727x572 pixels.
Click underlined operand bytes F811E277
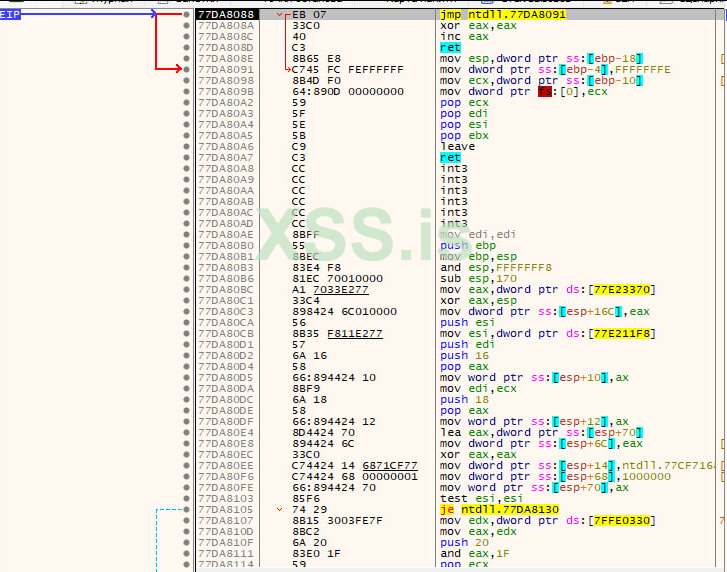tap(355, 334)
